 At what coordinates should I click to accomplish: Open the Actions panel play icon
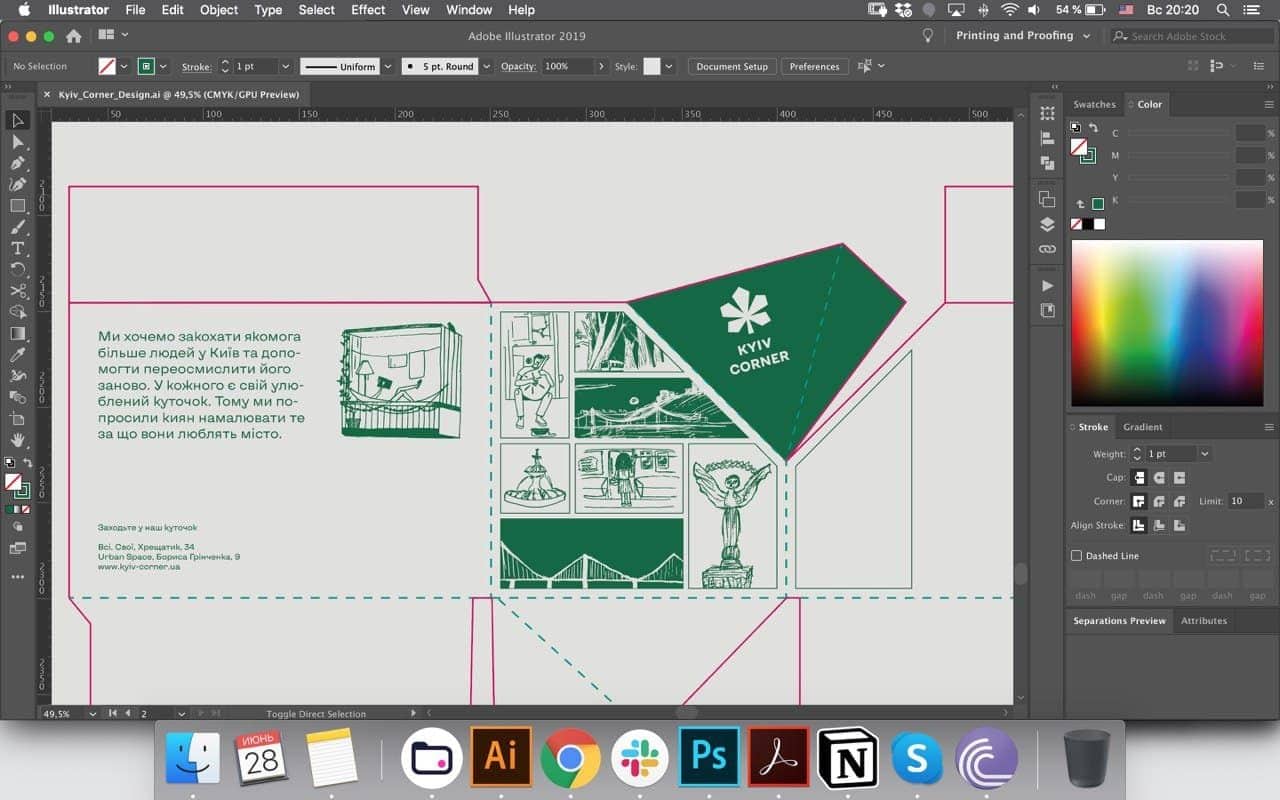point(1047,286)
